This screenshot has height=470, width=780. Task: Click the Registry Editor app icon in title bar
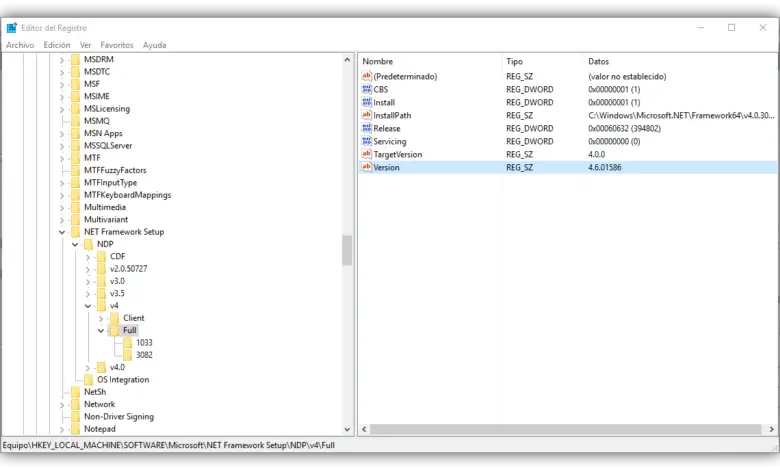point(11,28)
